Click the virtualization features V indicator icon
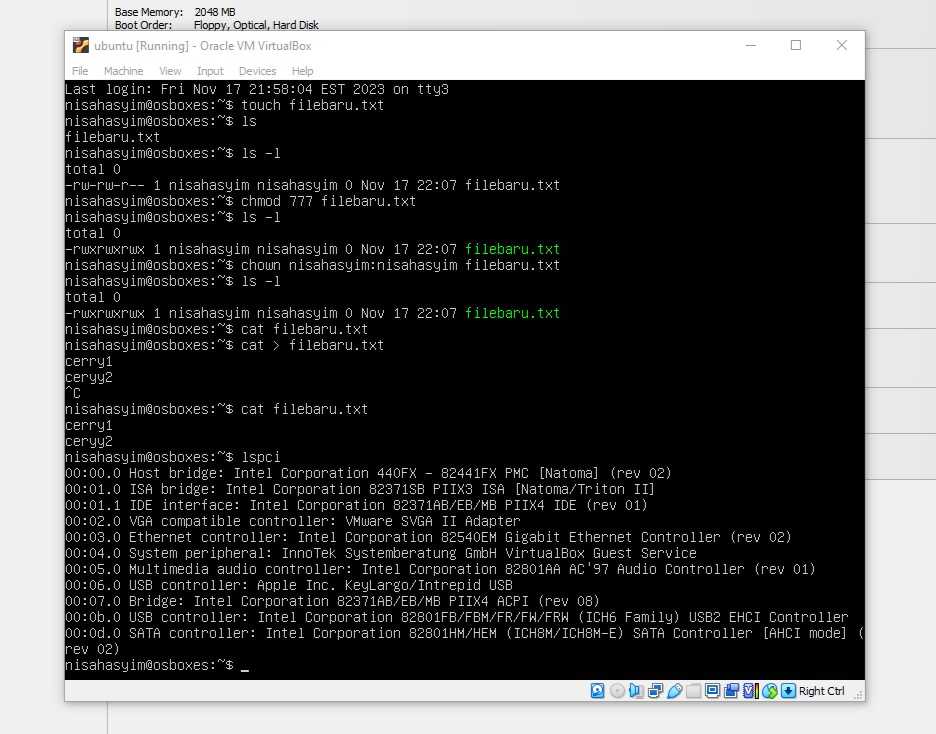Image resolution: width=936 pixels, height=734 pixels. coord(750,691)
